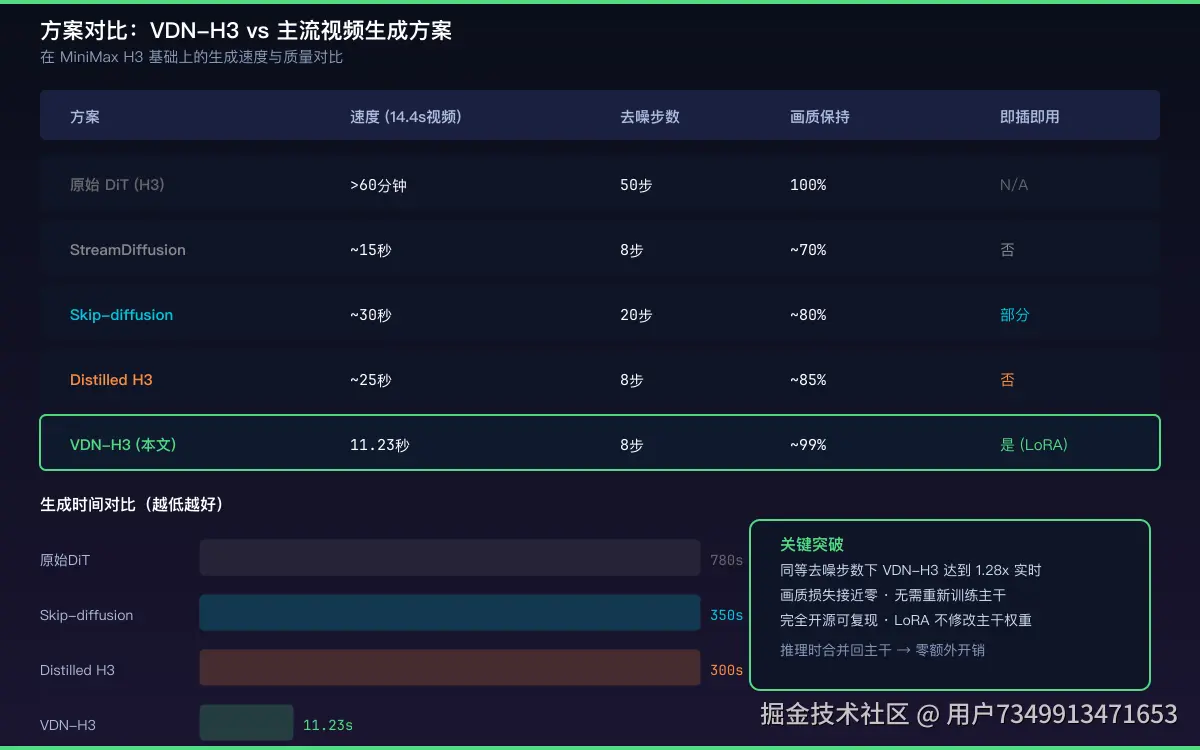This screenshot has height=750, width=1200.
Task: Click the "50步" denoising steps cell
Action: coord(636,185)
